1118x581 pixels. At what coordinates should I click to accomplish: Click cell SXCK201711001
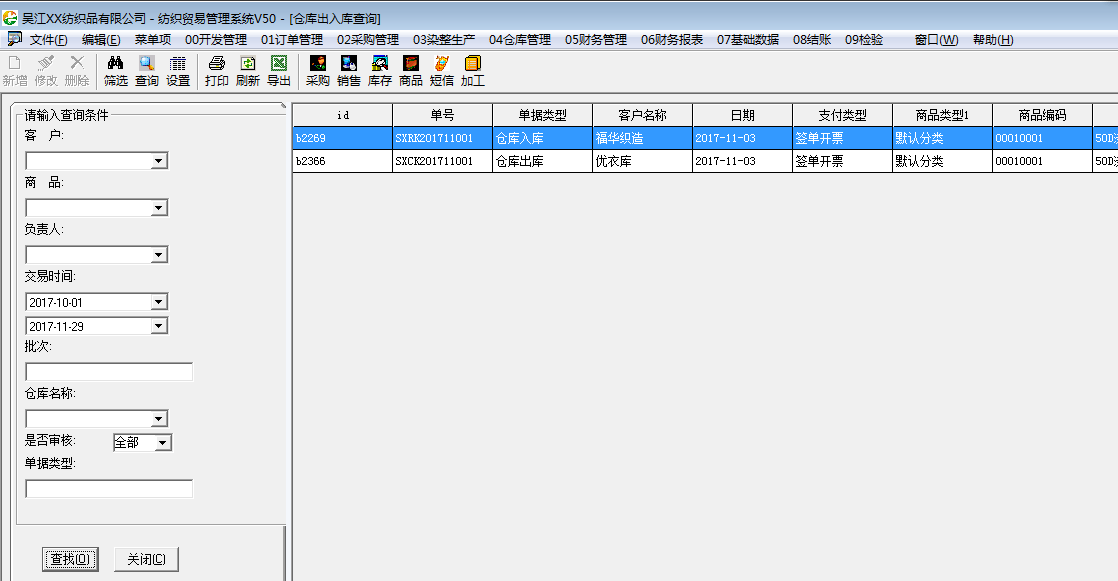click(443, 161)
